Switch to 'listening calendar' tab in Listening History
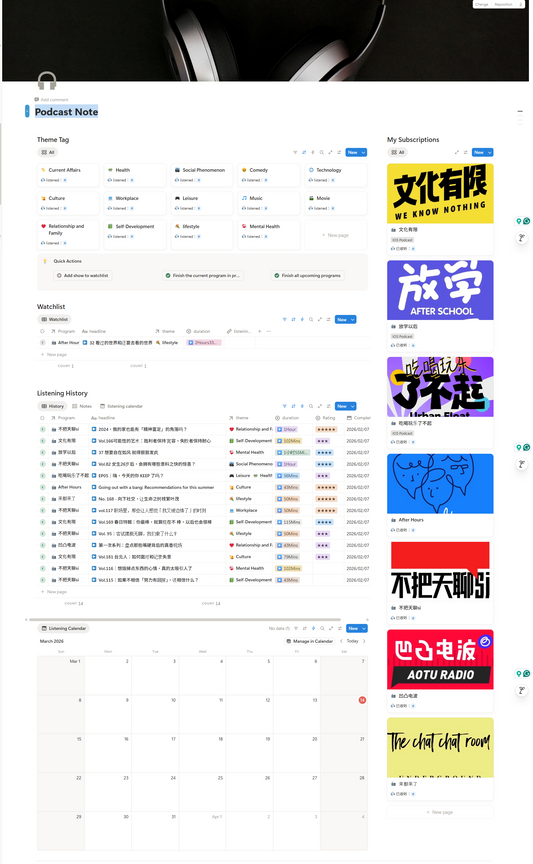Screen dimensions: 533x864 click(x=121, y=406)
